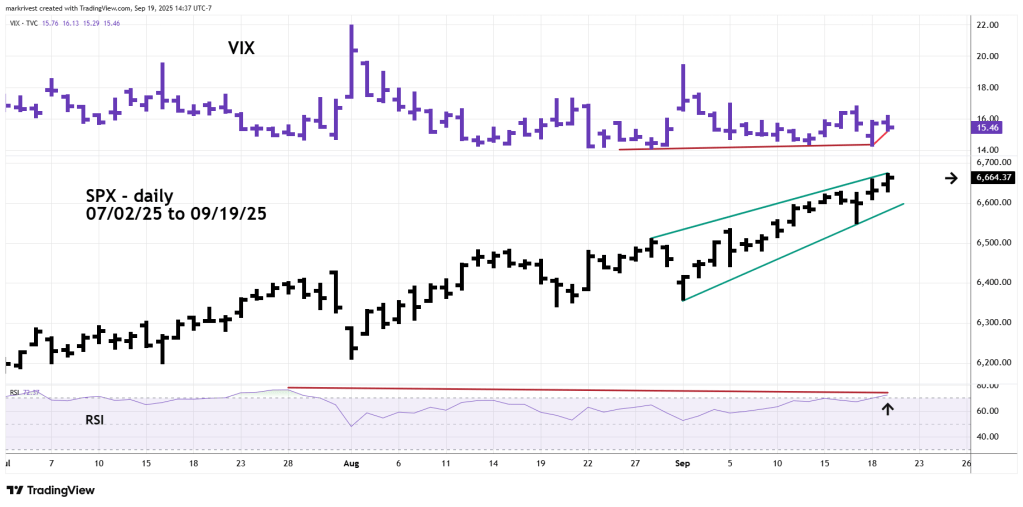This screenshot has height=507, width=1023.
Task: Click the Aug label on the date axis
Action: coord(350,464)
